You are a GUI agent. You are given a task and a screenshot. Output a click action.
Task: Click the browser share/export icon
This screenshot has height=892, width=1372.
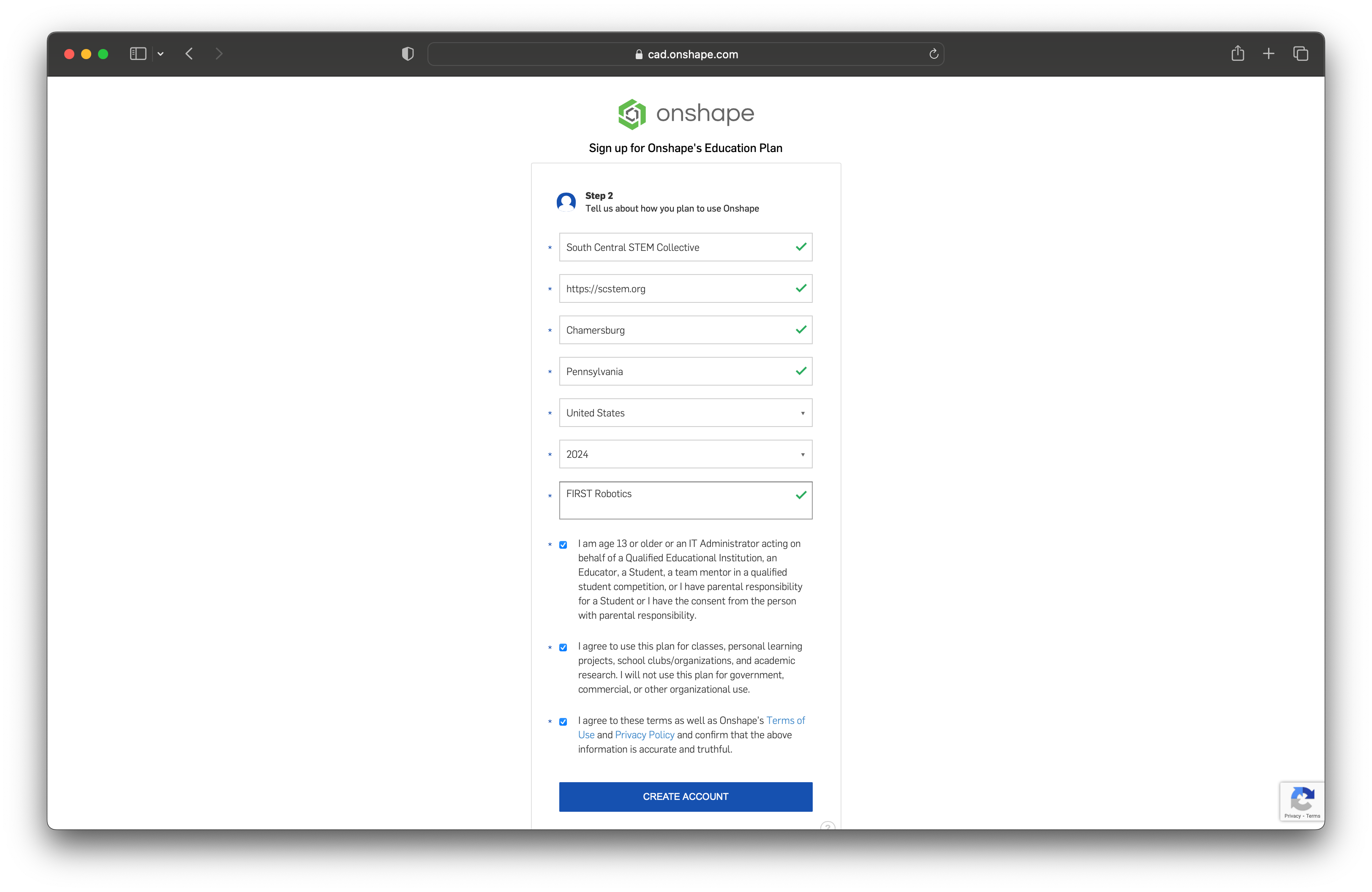click(1238, 54)
